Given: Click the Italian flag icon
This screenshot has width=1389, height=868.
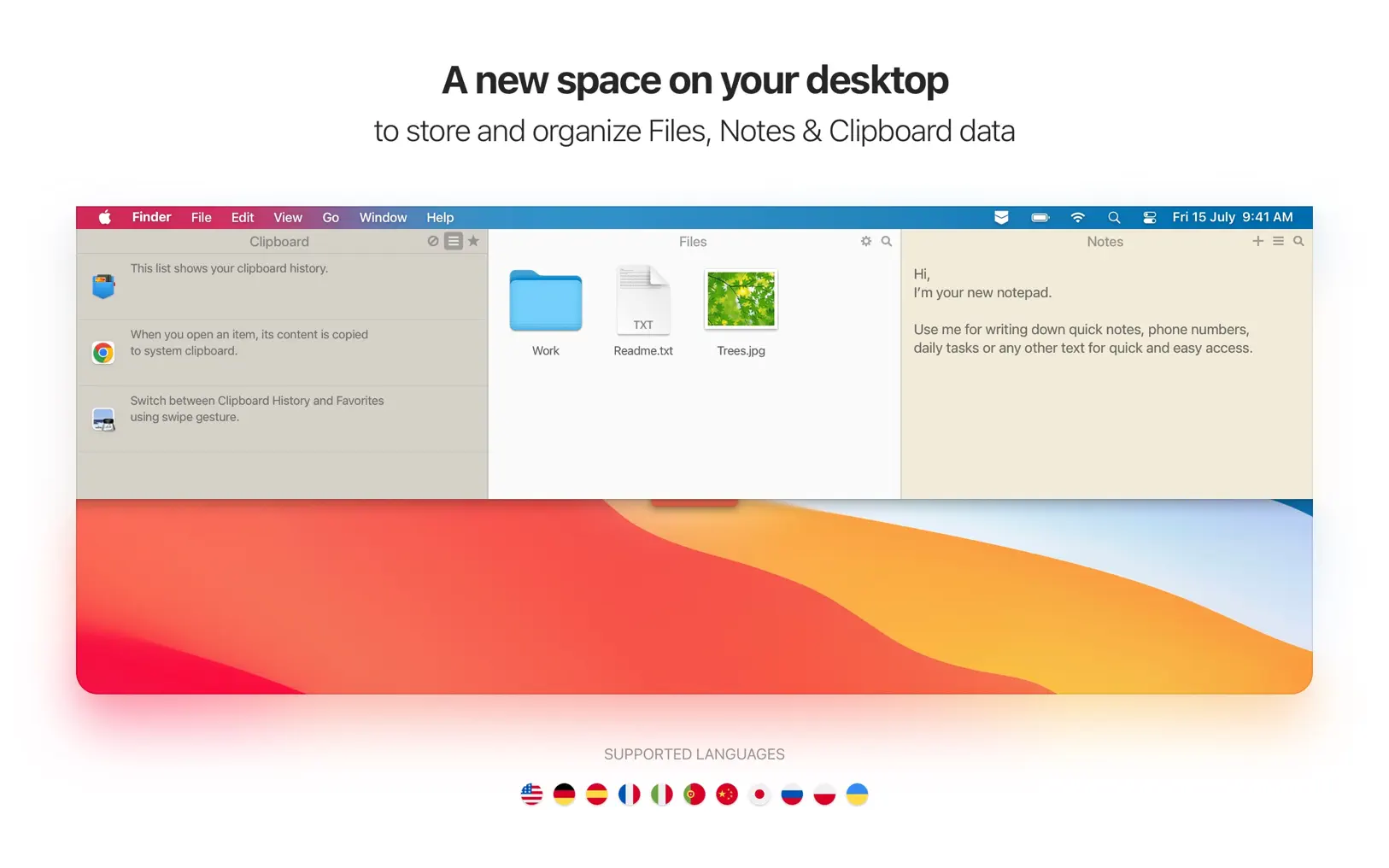Looking at the screenshot, I should point(661,795).
